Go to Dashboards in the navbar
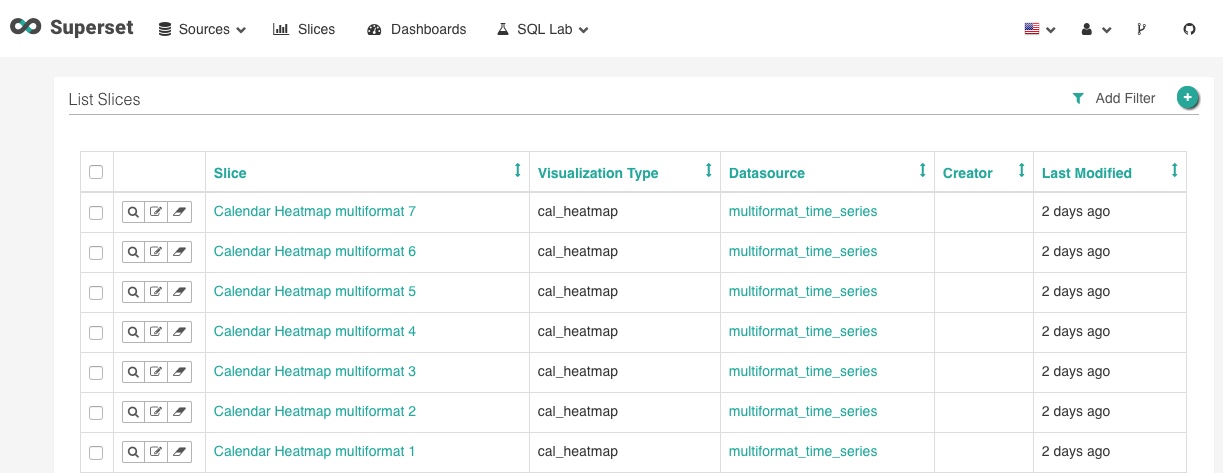Screen dimensions: 1223x473 [x=417, y=29]
